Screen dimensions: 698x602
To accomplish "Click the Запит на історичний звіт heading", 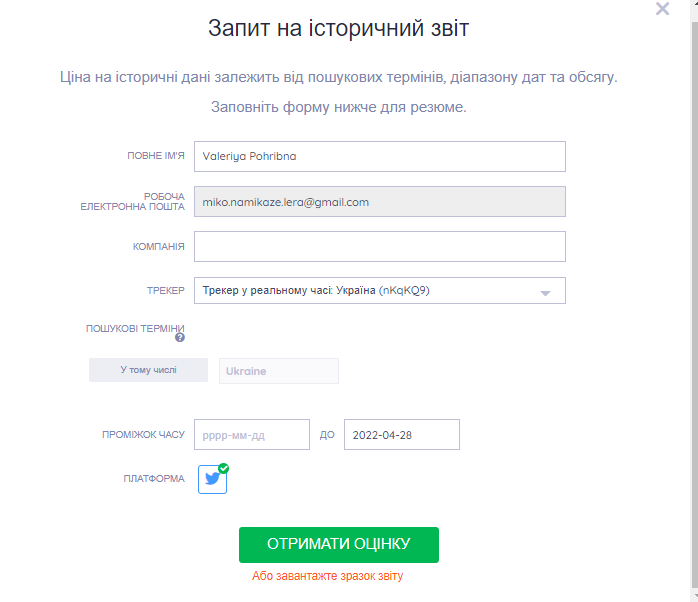I will pyautogui.click(x=338, y=28).
